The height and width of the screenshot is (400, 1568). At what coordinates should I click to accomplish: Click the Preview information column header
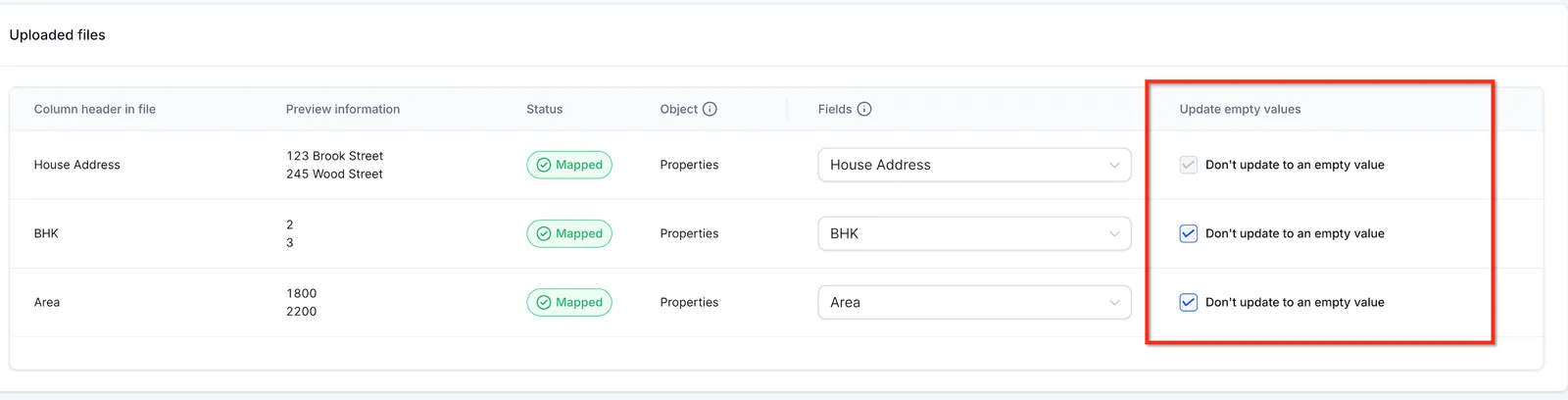343,109
